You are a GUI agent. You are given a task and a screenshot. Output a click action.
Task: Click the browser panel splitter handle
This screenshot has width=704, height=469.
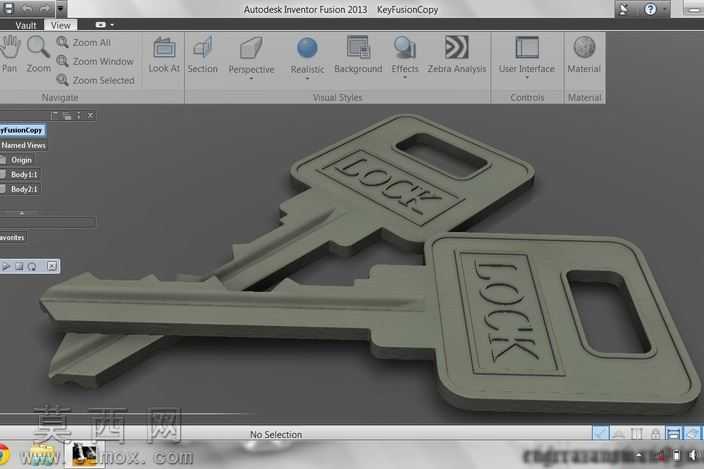[x=22, y=213]
